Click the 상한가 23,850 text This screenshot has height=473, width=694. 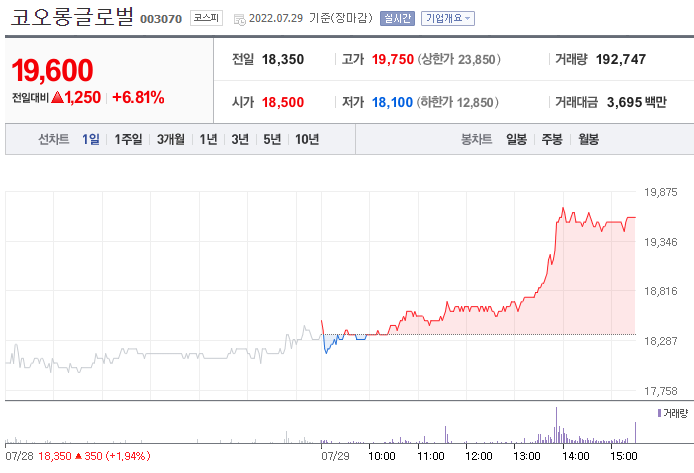point(459,59)
